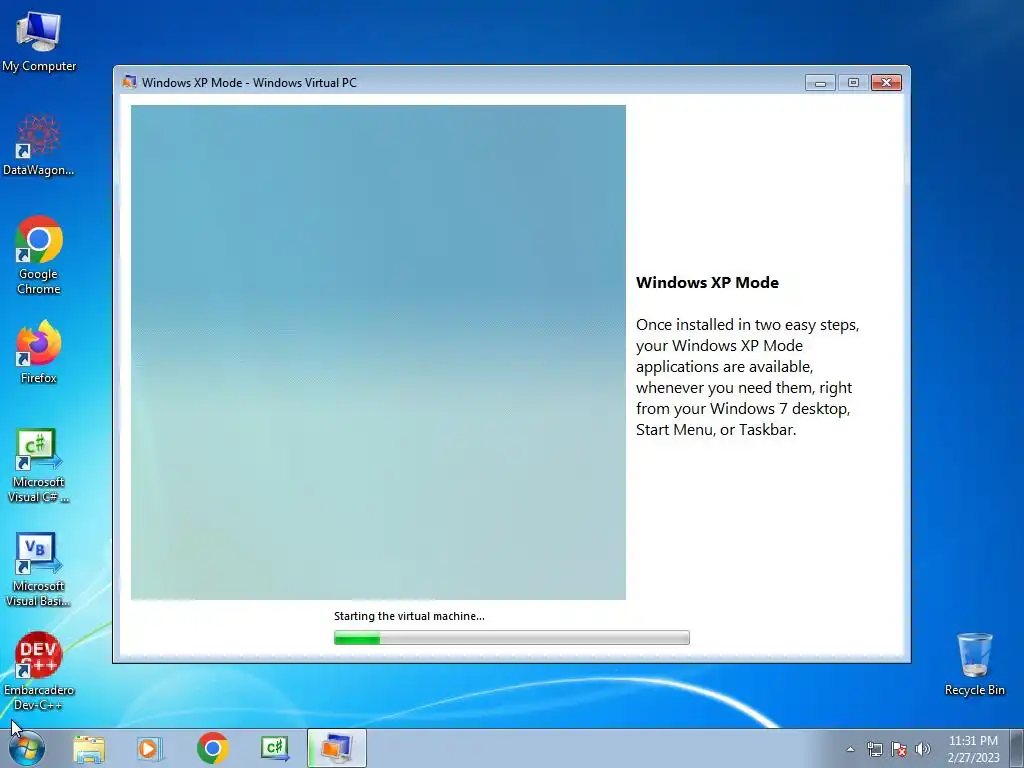Screen dimensions: 1024x768
Task: Open the volume speaker tray icon
Action: [922, 749]
